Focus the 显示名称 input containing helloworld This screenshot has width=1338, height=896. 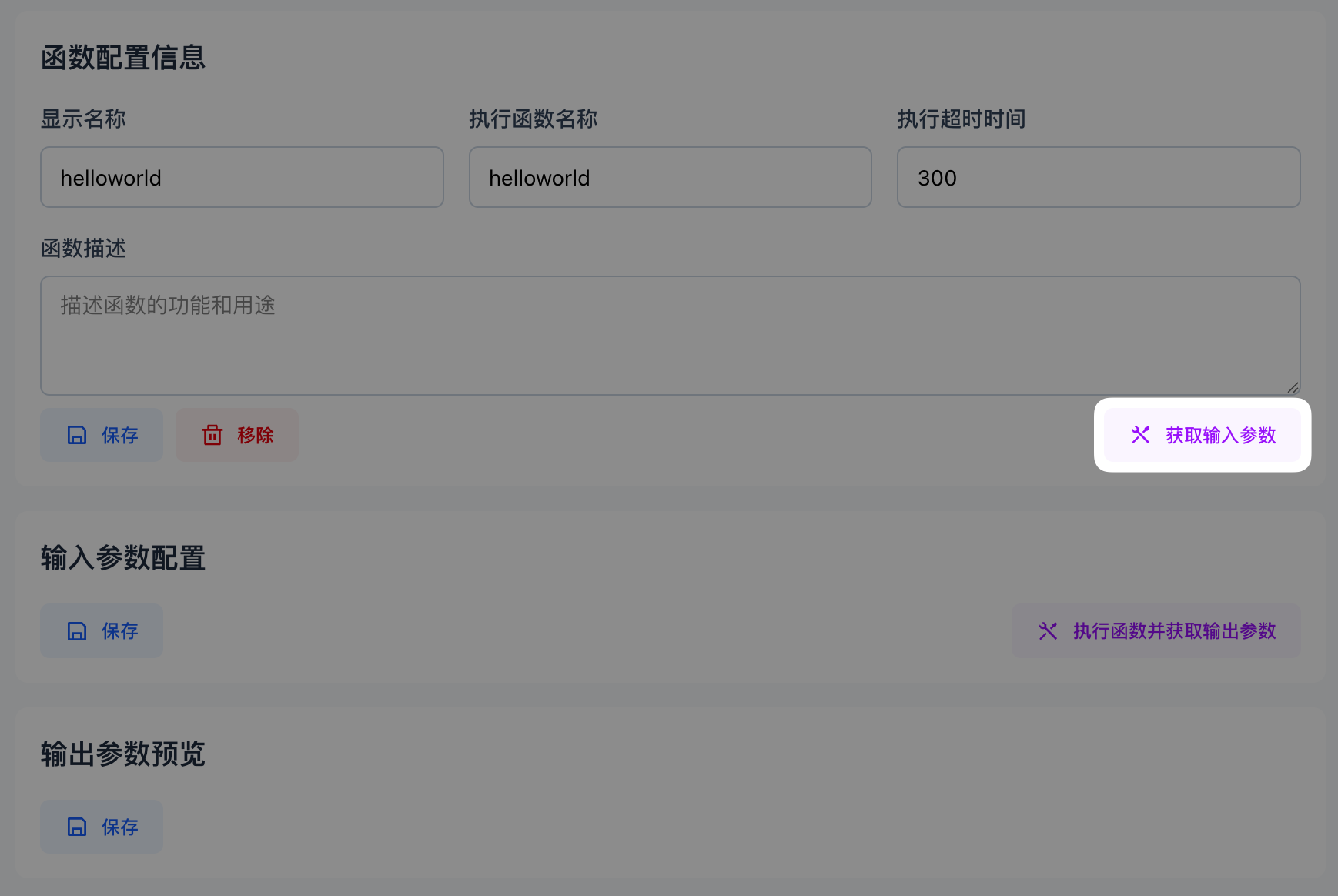coord(242,178)
